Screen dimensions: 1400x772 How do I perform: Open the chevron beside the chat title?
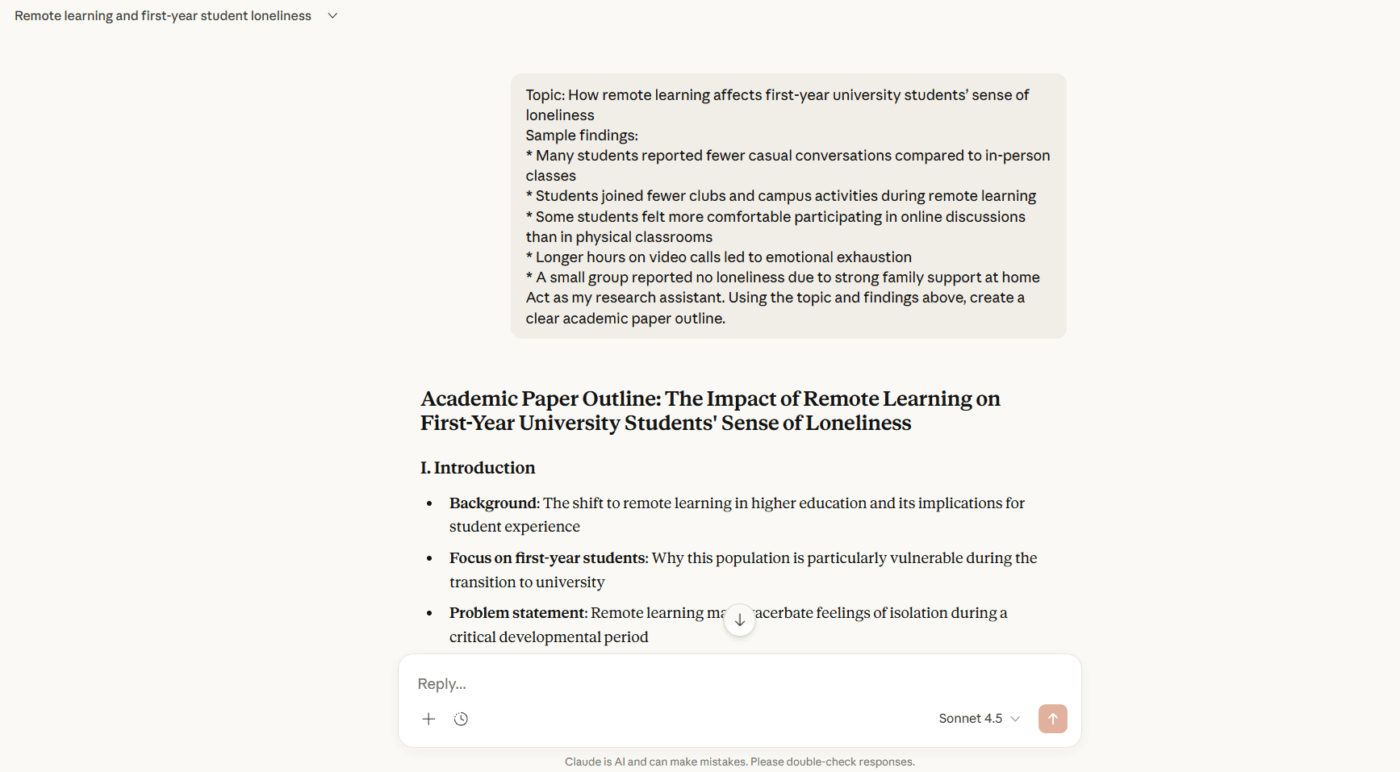coord(332,16)
